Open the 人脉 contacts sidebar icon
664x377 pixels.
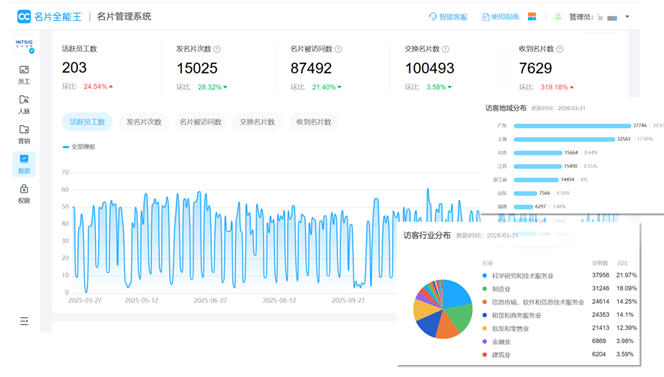[24, 104]
